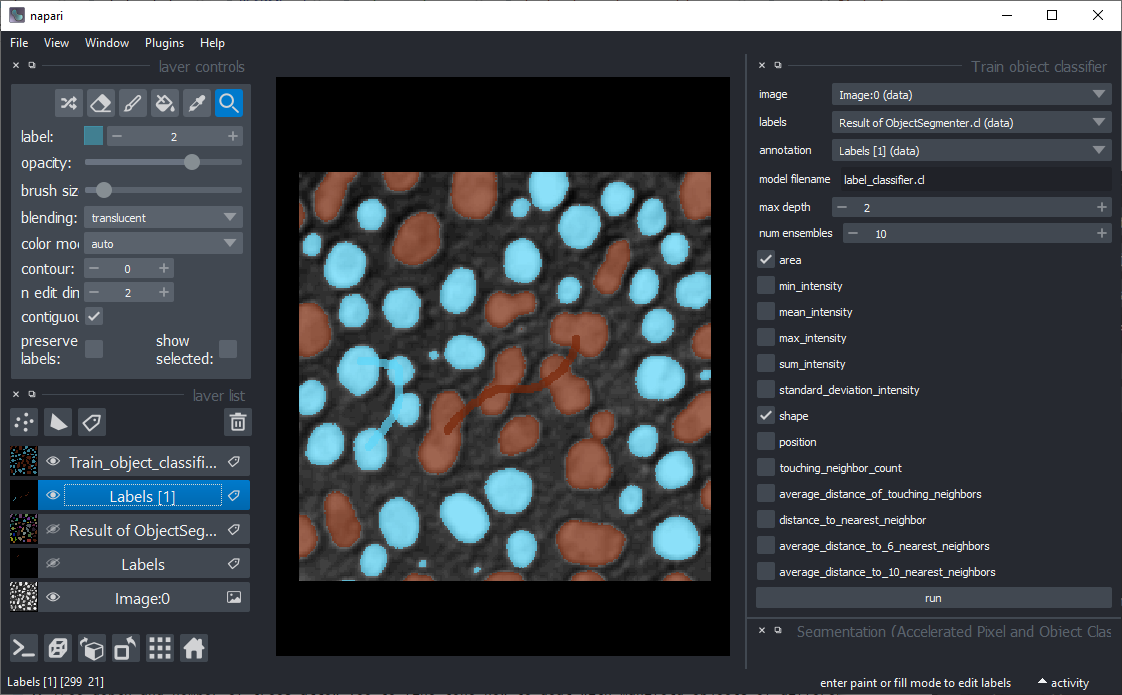Enable grid view for layers
Screen dimensions: 1122x695
(159, 648)
